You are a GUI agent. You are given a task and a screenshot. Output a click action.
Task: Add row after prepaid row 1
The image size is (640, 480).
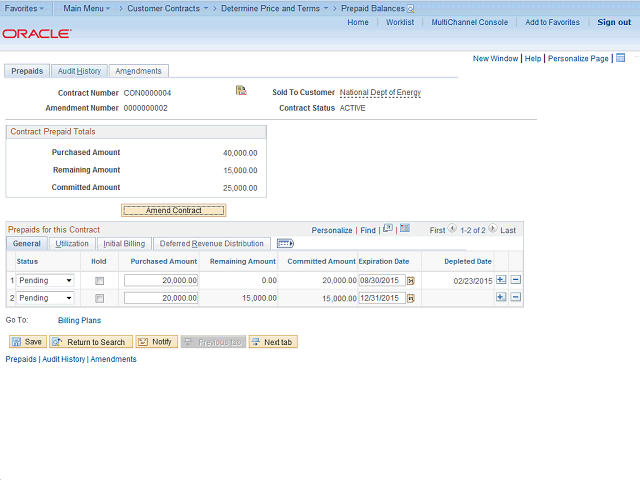click(x=501, y=280)
